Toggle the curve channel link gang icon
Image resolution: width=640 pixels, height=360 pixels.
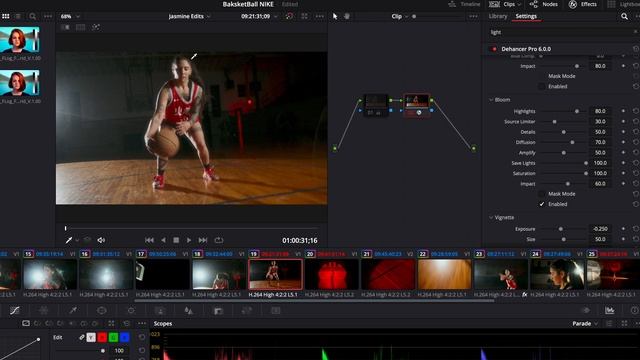point(82,338)
